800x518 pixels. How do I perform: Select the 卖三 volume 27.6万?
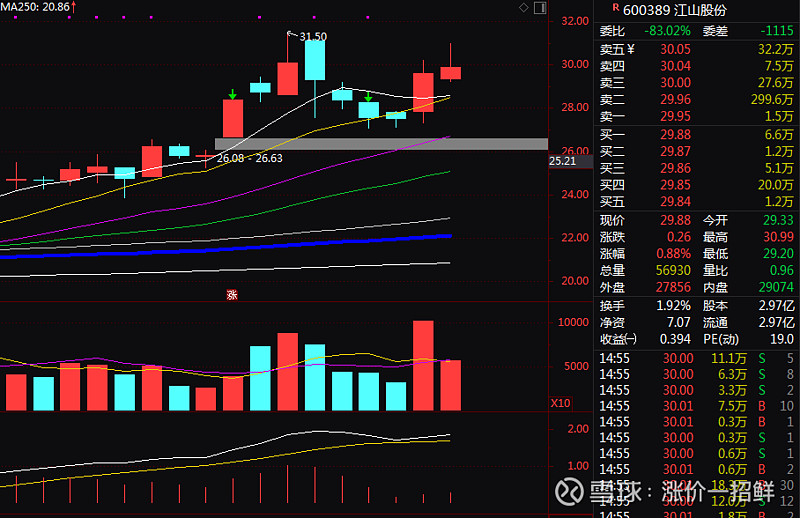775,83
